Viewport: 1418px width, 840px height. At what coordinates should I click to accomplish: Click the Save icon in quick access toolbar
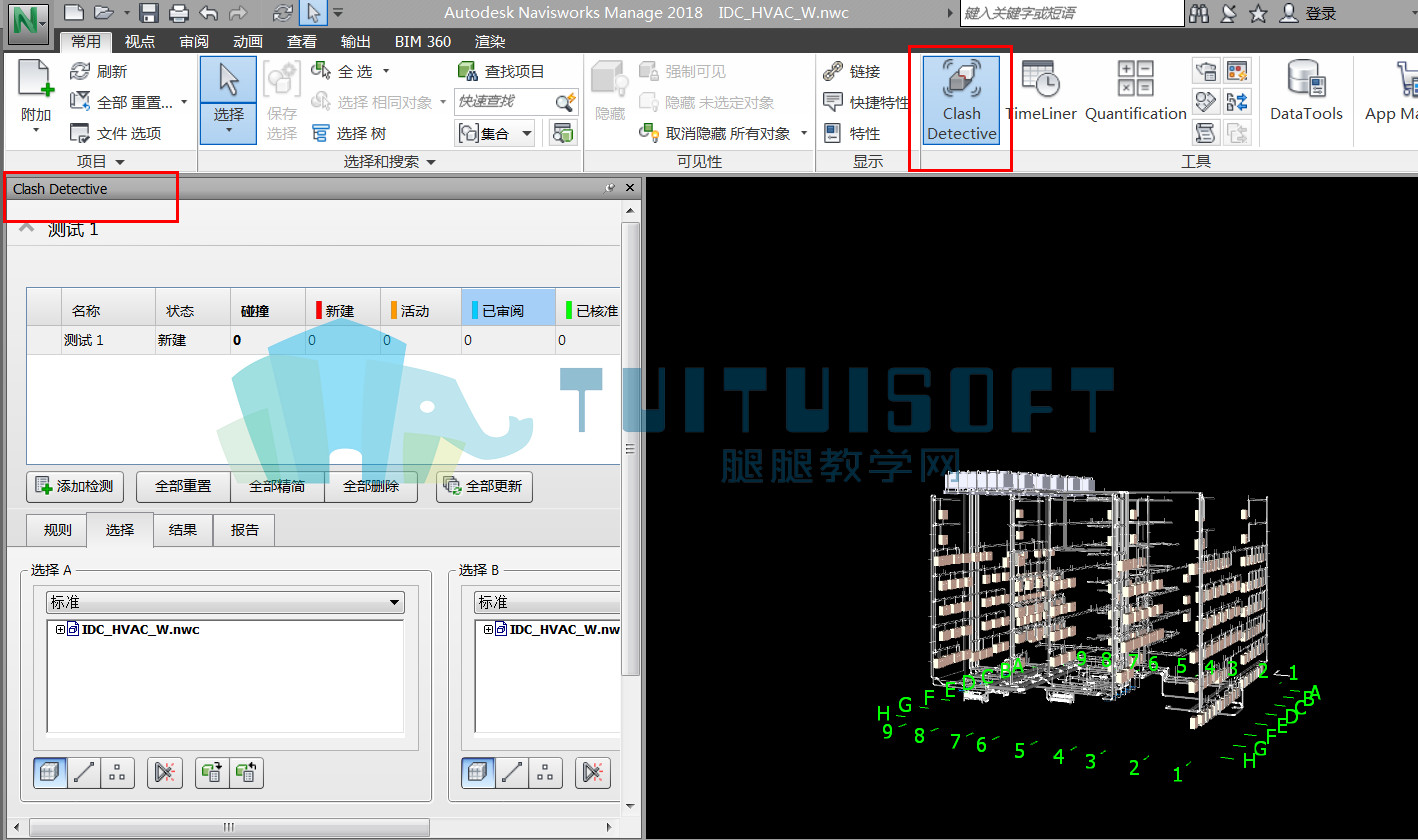pyautogui.click(x=149, y=13)
